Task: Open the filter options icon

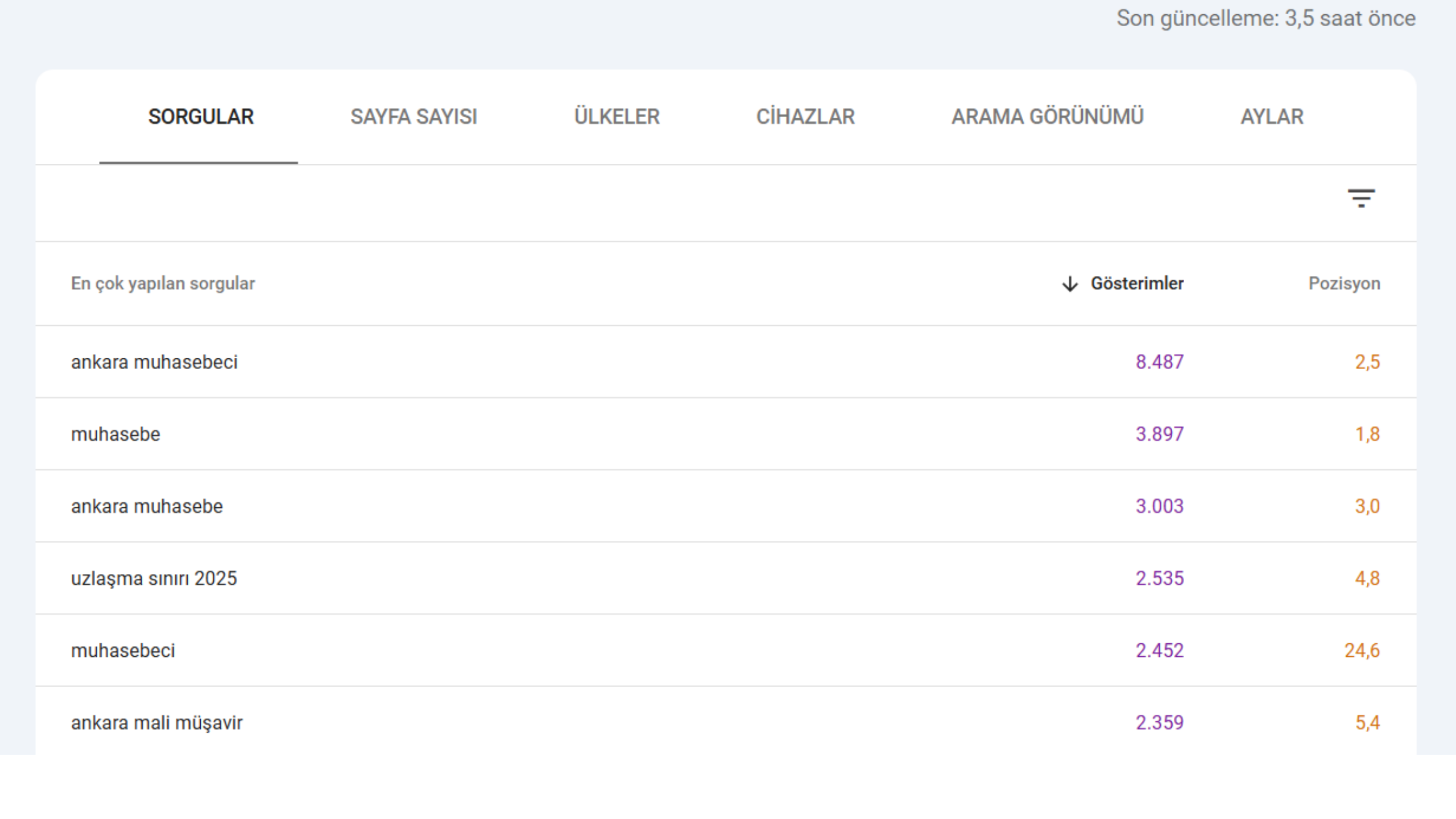Action: coord(1362,198)
